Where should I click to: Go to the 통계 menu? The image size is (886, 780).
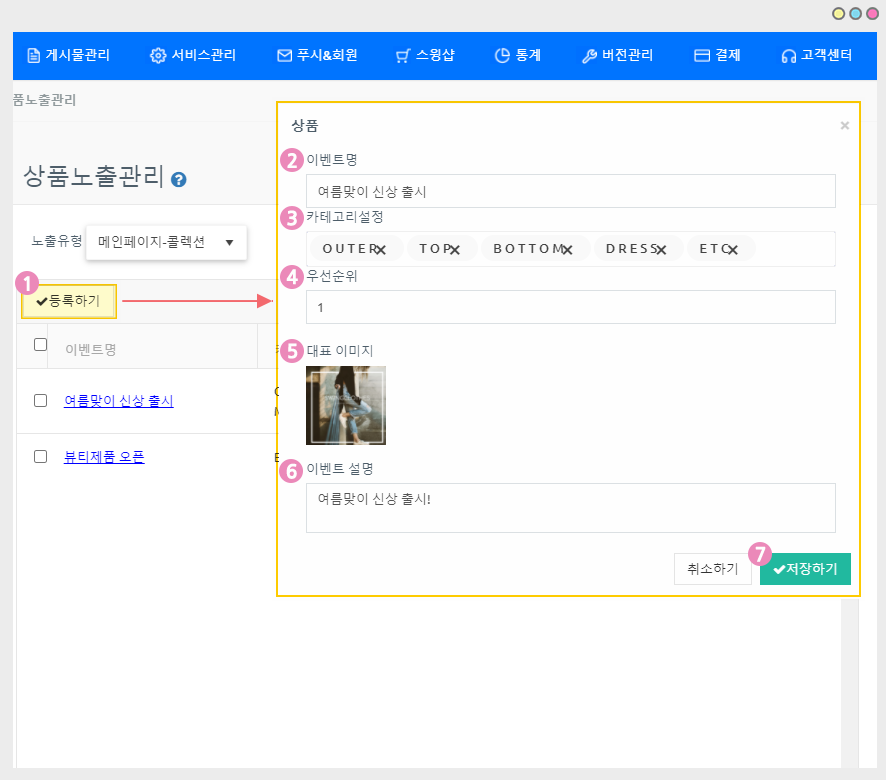coord(518,56)
